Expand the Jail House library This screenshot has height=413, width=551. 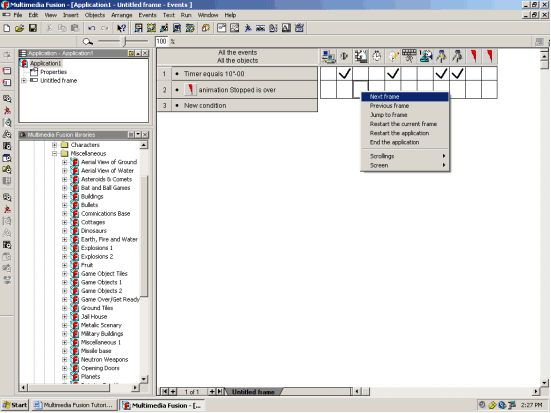[65, 317]
